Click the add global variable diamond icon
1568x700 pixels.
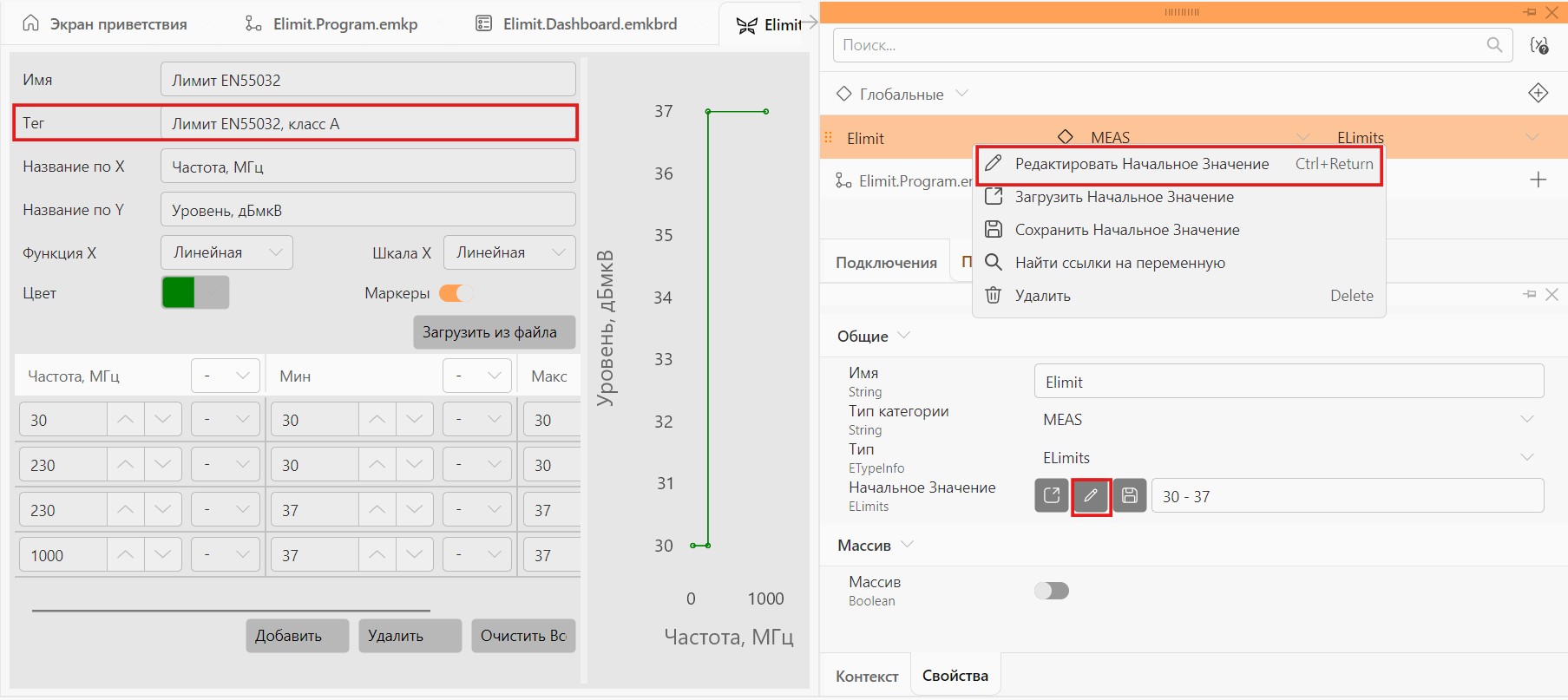[x=1538, y=93]
